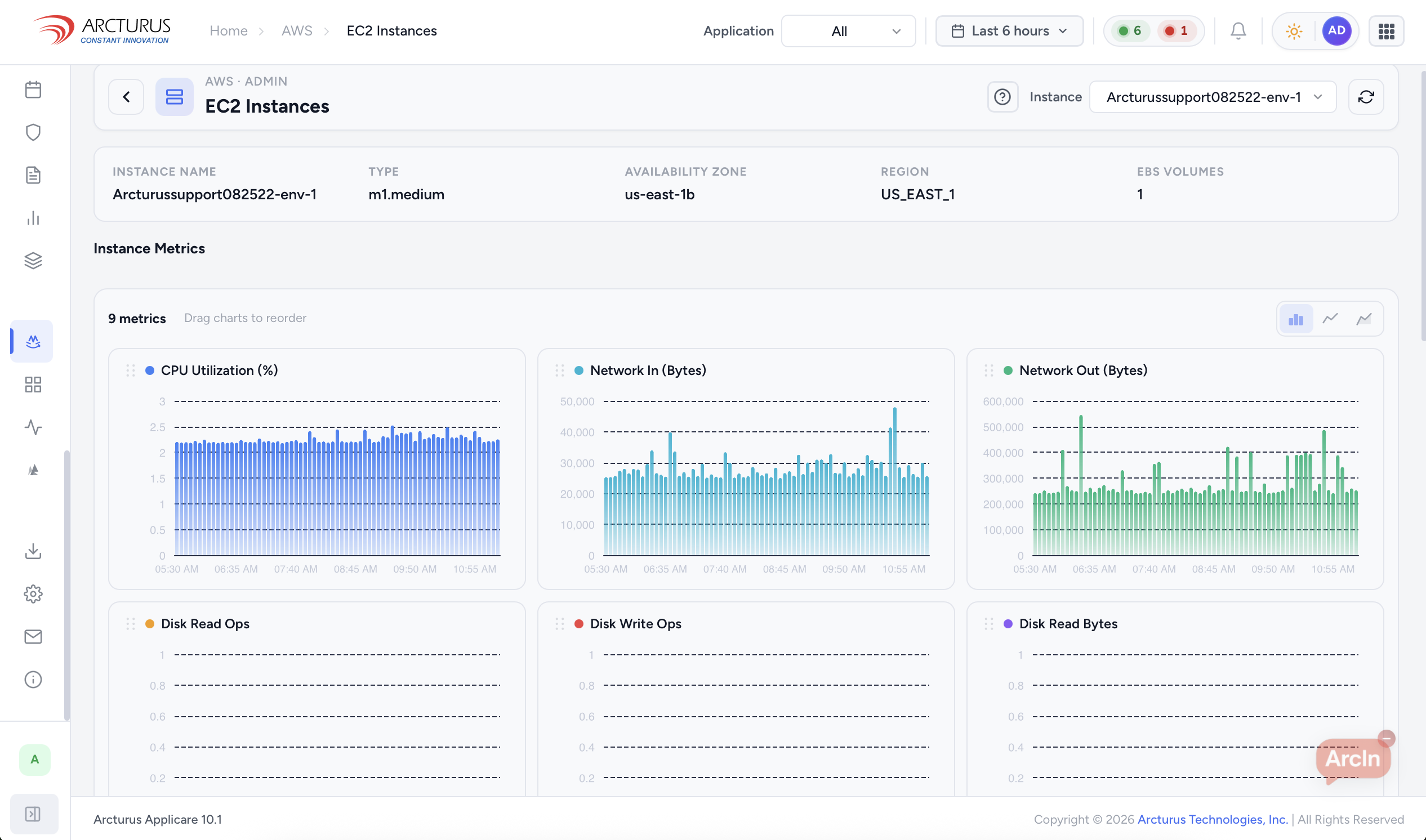Go to Home breadcrumb

(x=228, y=30)
